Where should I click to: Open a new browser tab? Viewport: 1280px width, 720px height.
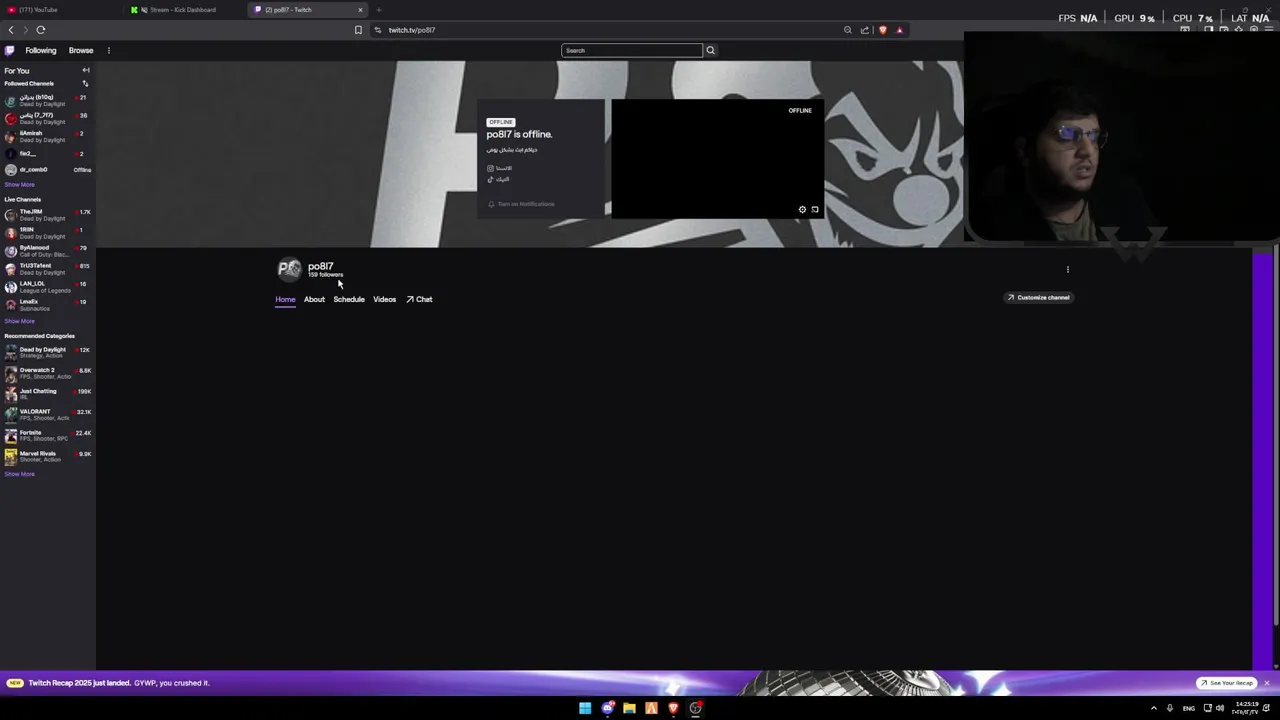[x=379, y=10]
